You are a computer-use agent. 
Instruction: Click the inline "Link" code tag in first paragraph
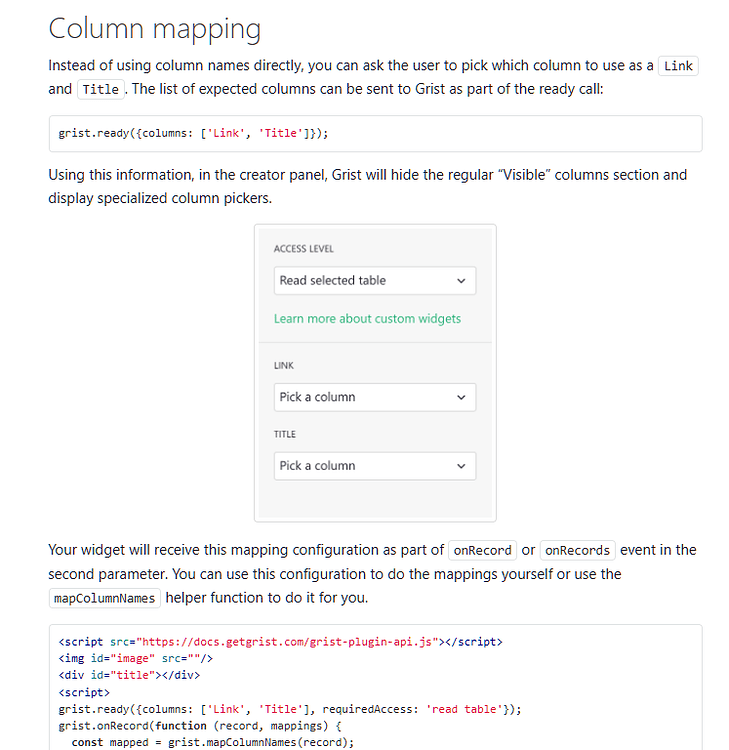(x=678, y=66)
